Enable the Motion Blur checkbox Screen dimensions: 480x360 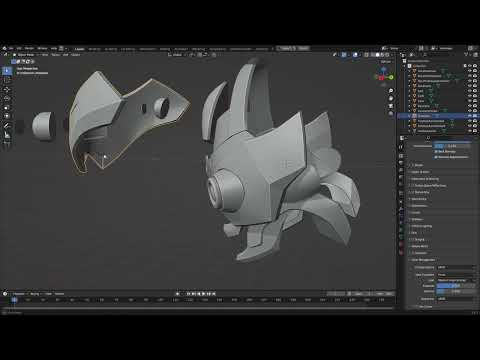(x=413, y=192)
